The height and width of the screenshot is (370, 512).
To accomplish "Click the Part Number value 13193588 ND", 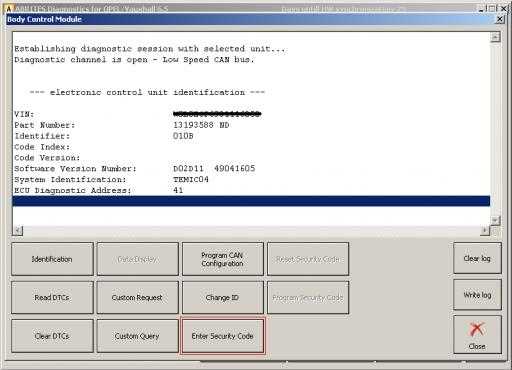I will tap(201, 125).
